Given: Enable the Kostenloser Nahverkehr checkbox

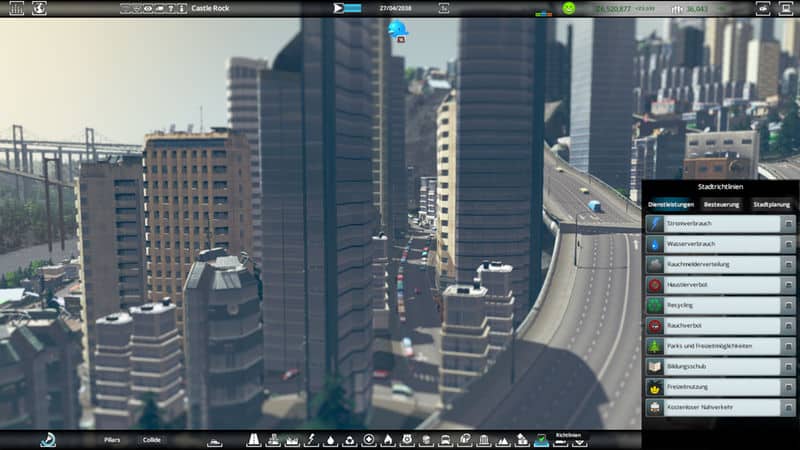Looking at the screenshot, I should point(788,408).
